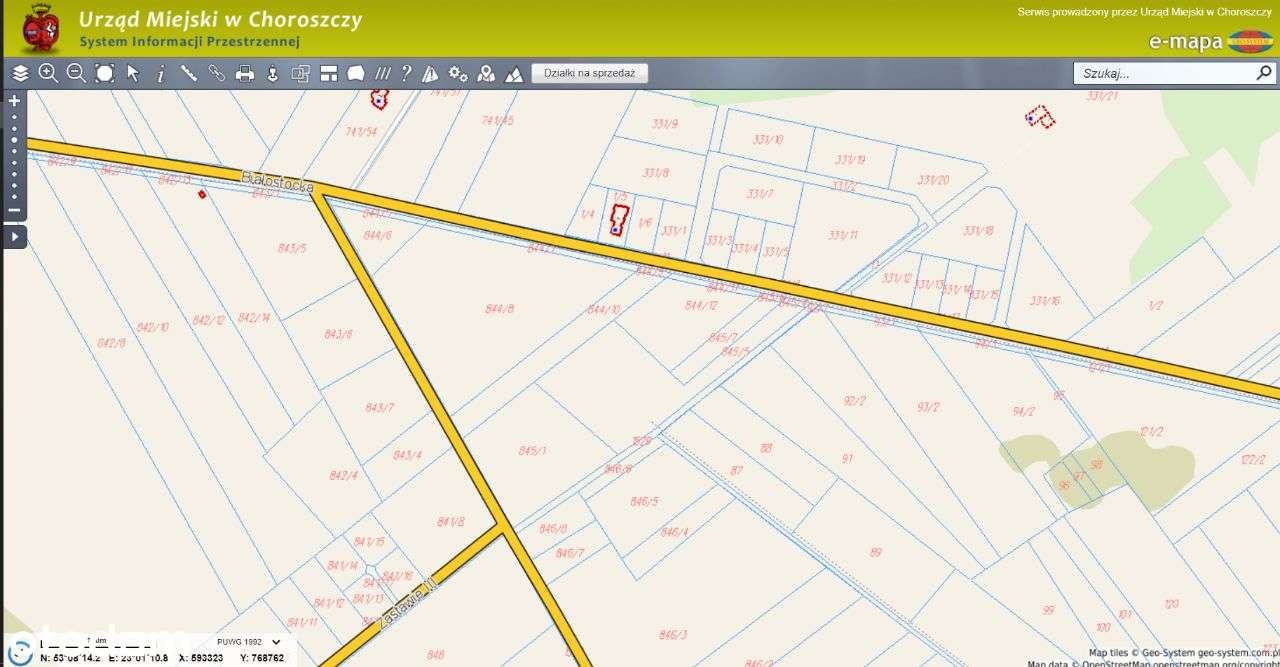1280x667 pixels.
Task: Click the Białostocka street label
Action: pos(278,182)
